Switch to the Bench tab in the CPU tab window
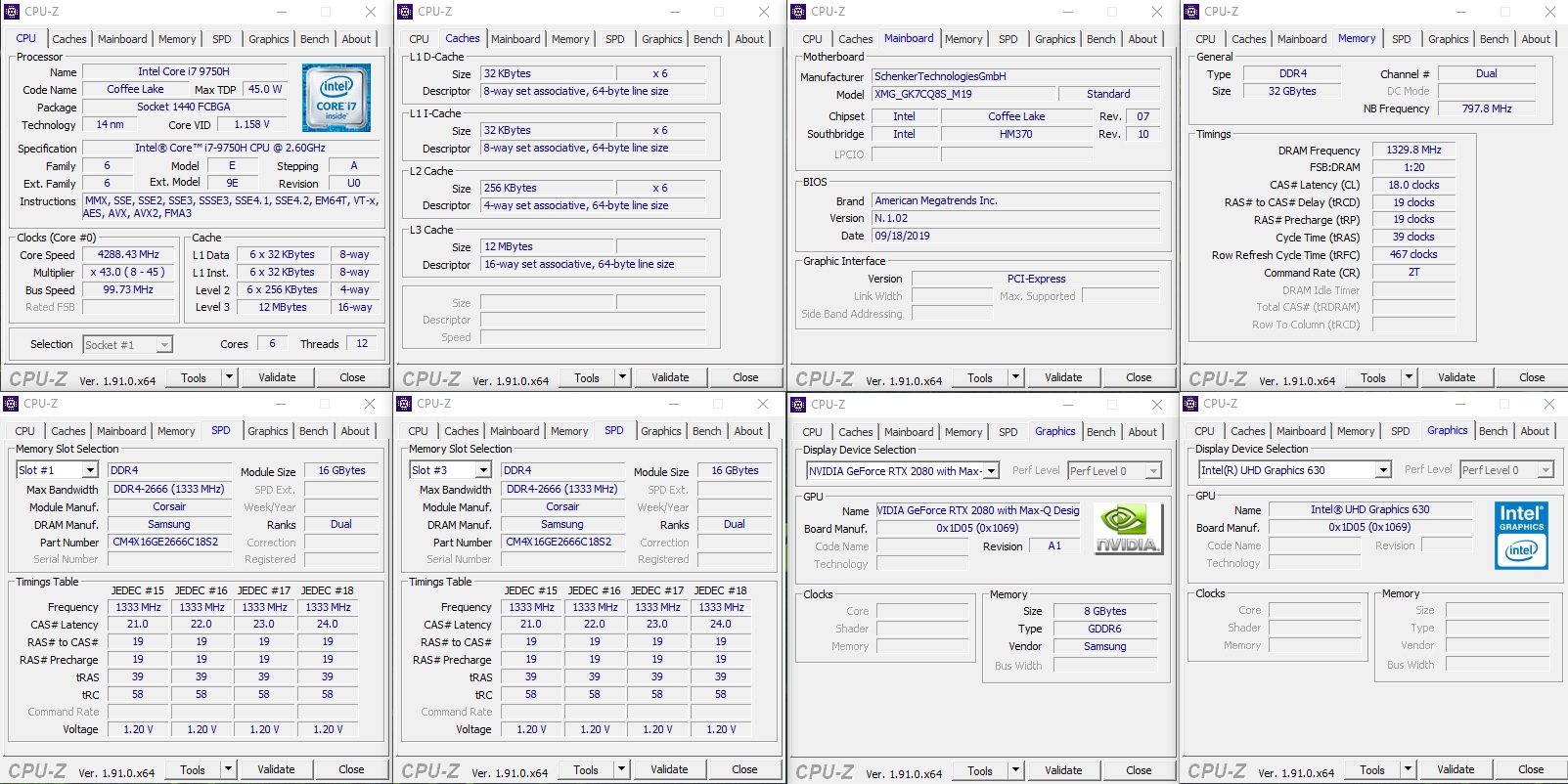This screenshot has width=1568, height=784. pyautogui.click(x=315, y=39)
